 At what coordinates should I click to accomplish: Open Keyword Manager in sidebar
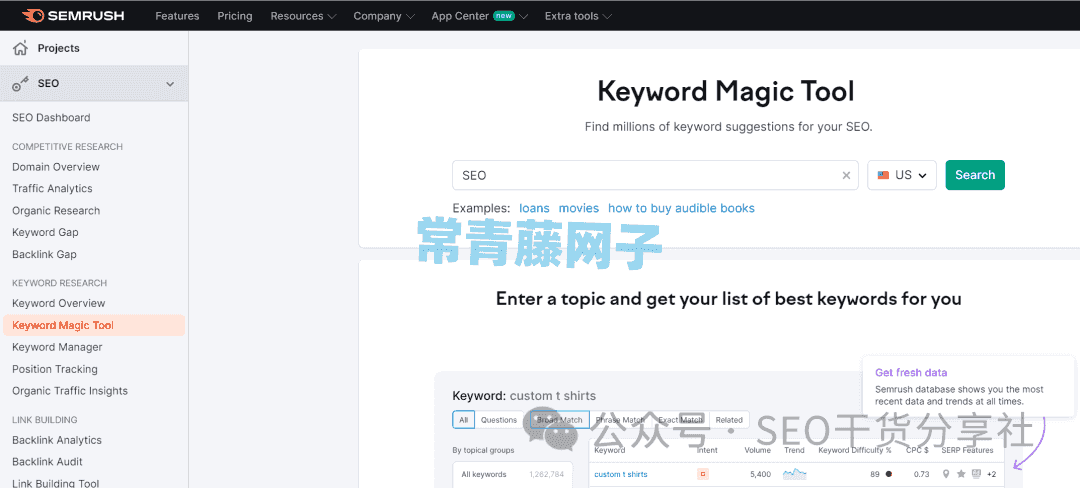[57, 348]
